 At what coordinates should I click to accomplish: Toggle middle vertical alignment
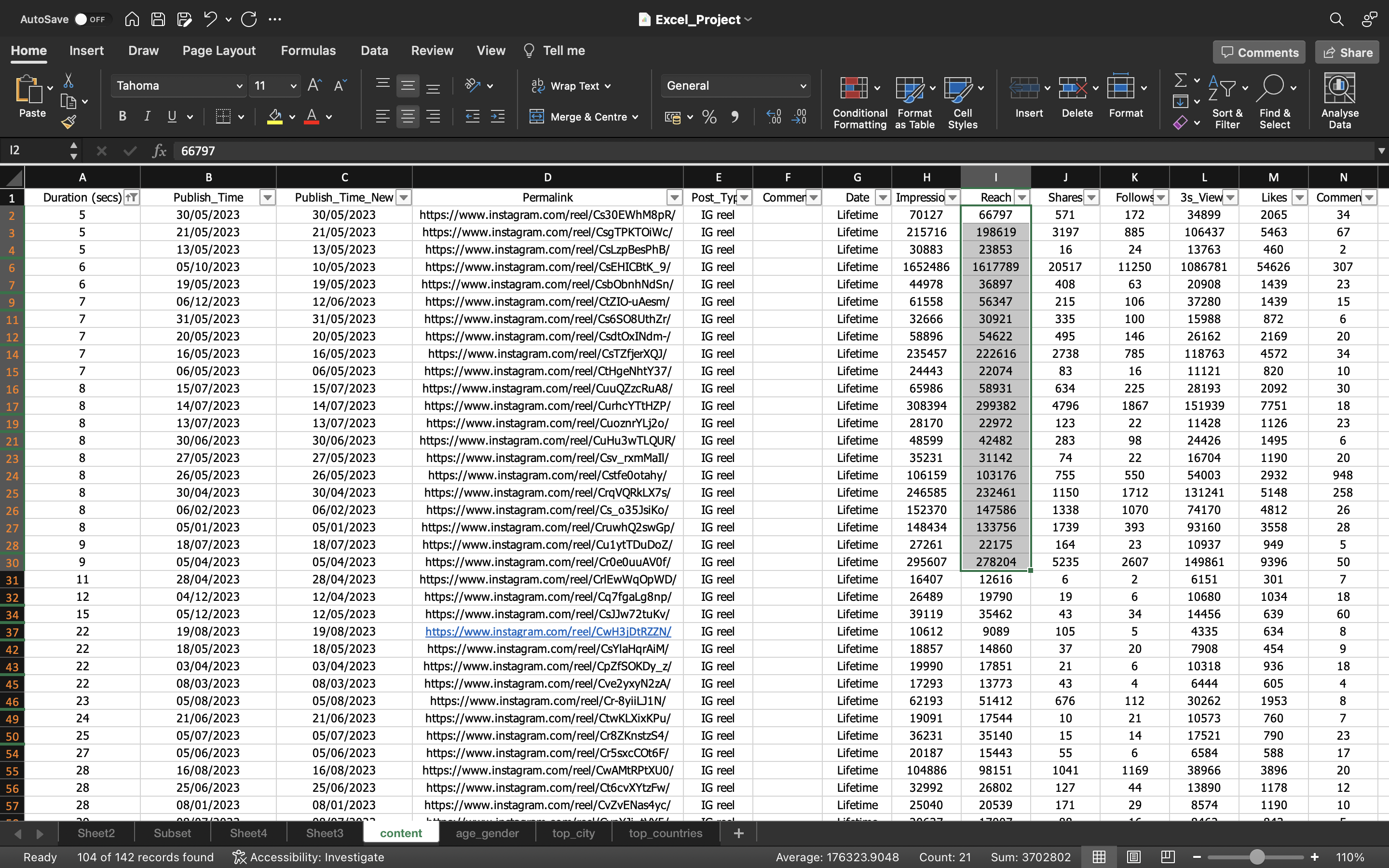[x=408, y=86]
